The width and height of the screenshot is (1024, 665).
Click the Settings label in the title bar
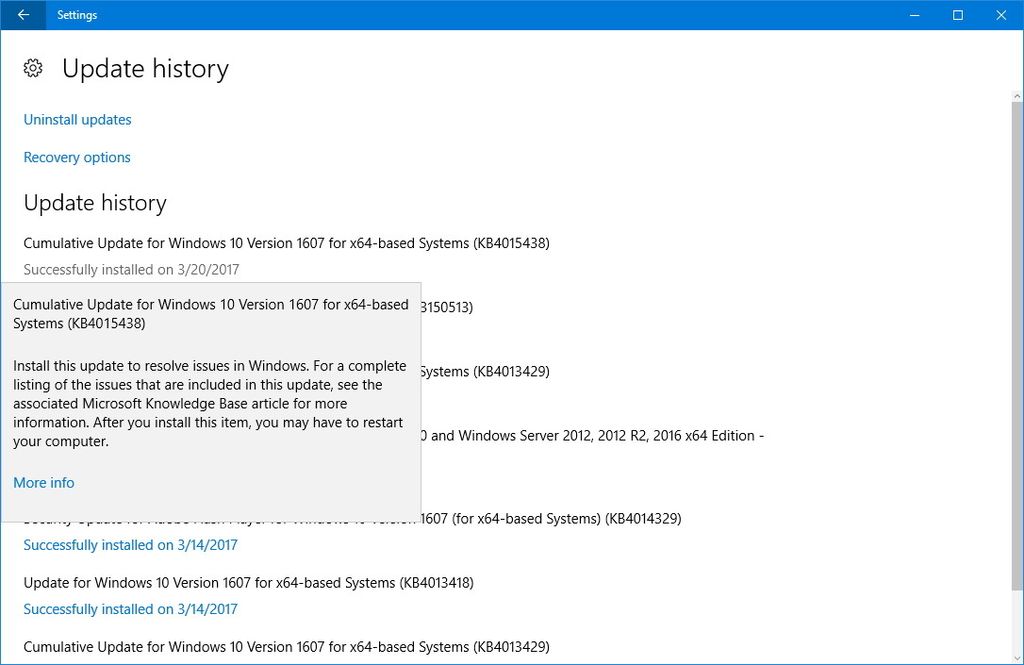[x=77, y=15]
